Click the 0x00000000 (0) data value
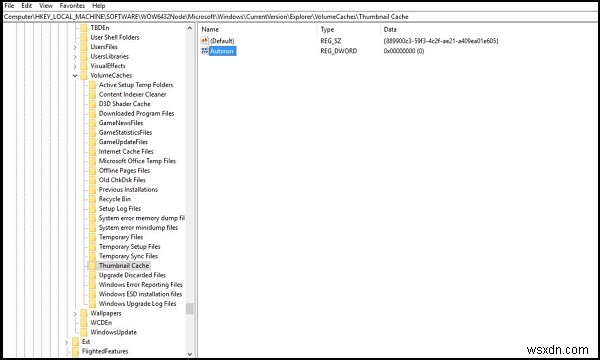The height and width of the screenshot is (360, 600). pyautogui.click(x=404, y=51)
